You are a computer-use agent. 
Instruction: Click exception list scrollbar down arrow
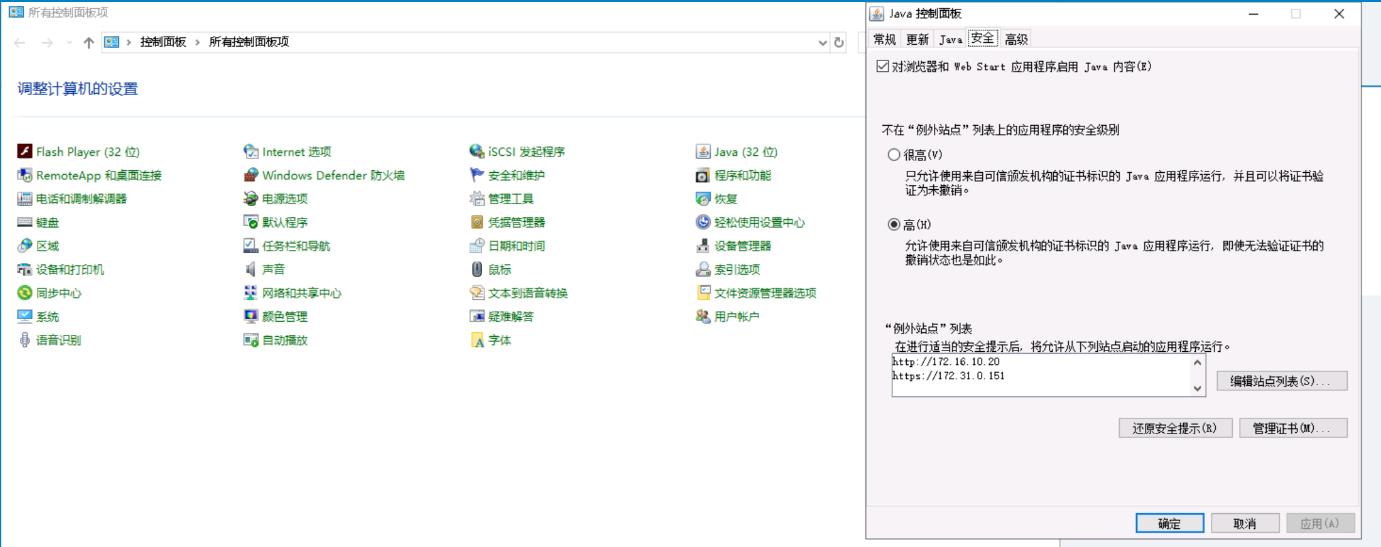point(1199,388)
